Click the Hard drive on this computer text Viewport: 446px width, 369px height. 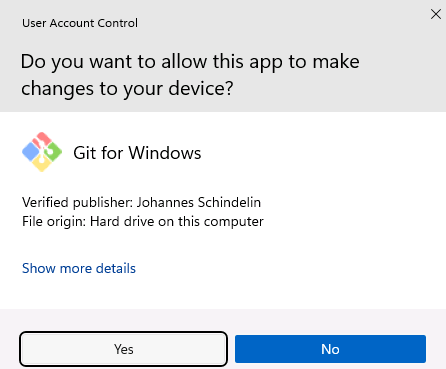coord(177,221)
